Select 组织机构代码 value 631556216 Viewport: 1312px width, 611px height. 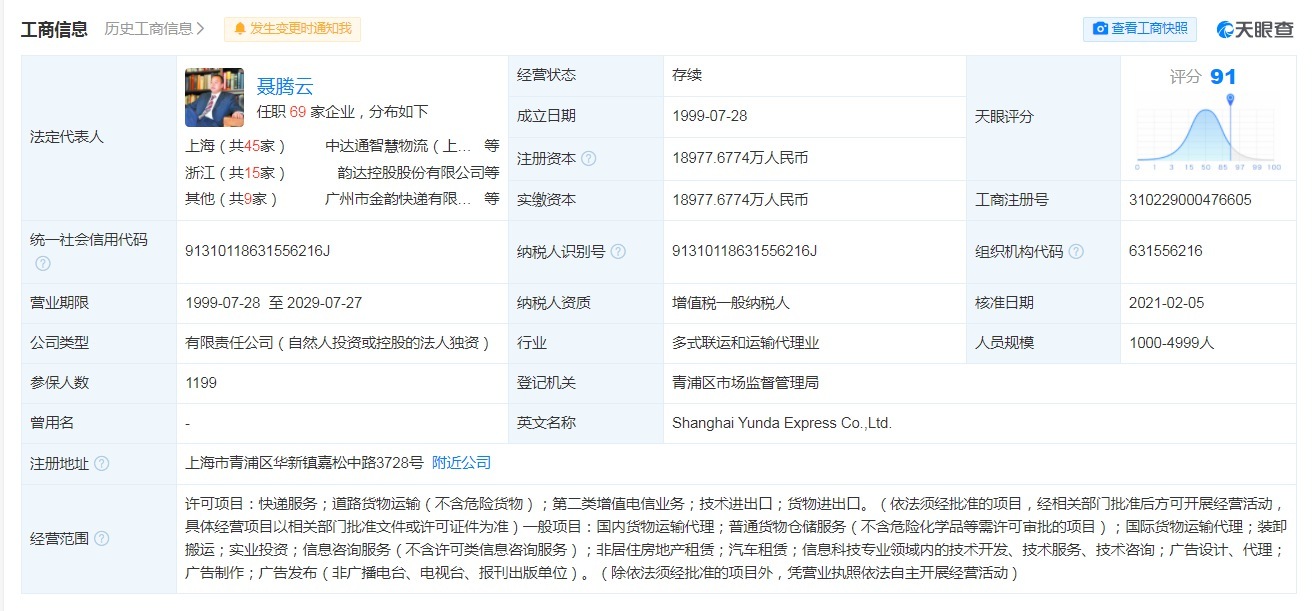(1165, 252)
